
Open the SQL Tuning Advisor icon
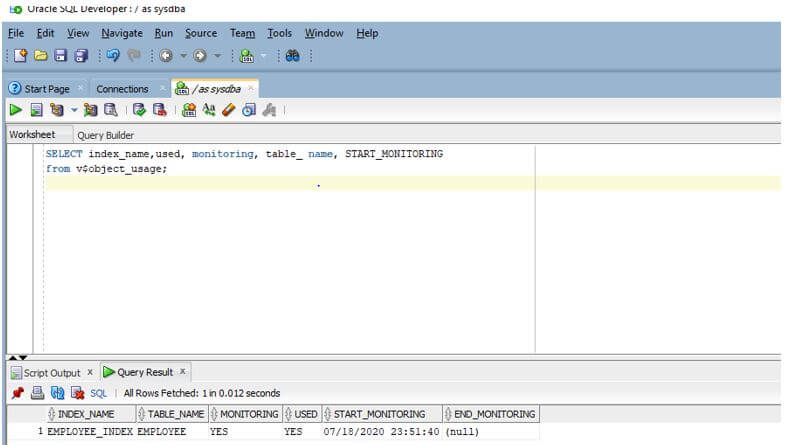[111, 110]
